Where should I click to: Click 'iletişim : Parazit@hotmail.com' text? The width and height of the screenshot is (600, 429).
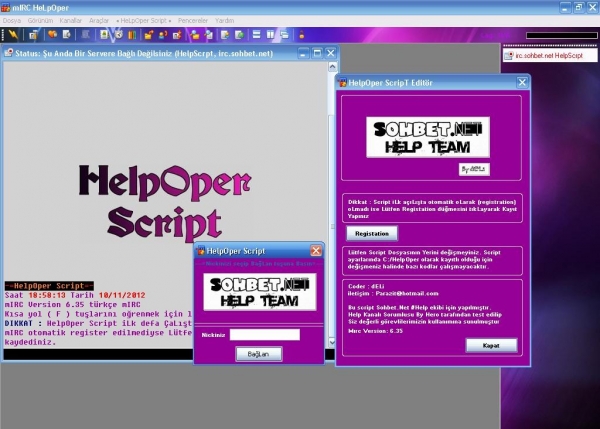click(393, 294)
